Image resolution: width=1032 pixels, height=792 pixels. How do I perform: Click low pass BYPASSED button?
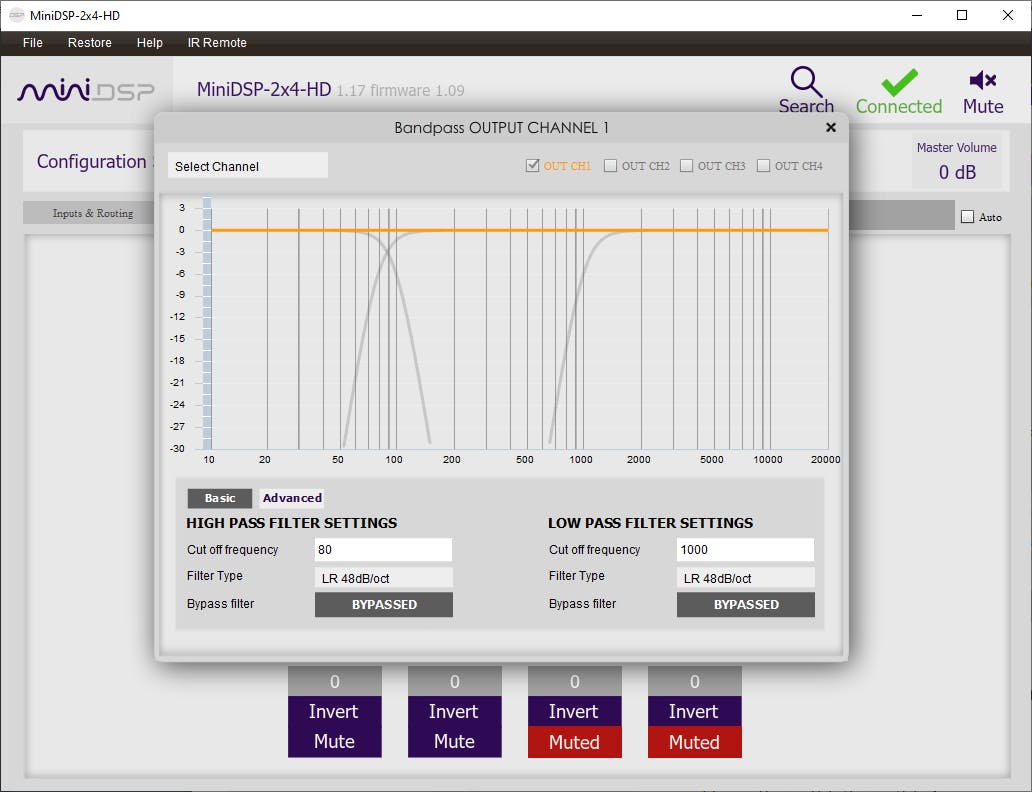point(745,605)
